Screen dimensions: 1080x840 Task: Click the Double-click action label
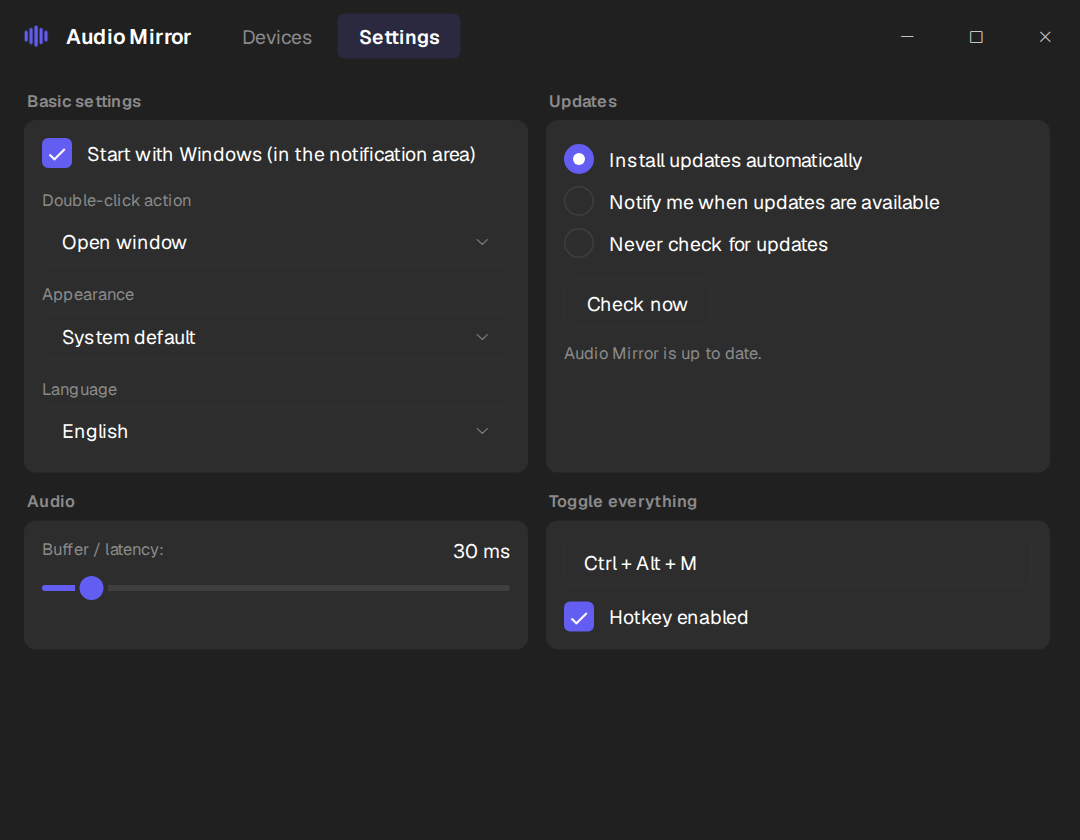point(116,200)
